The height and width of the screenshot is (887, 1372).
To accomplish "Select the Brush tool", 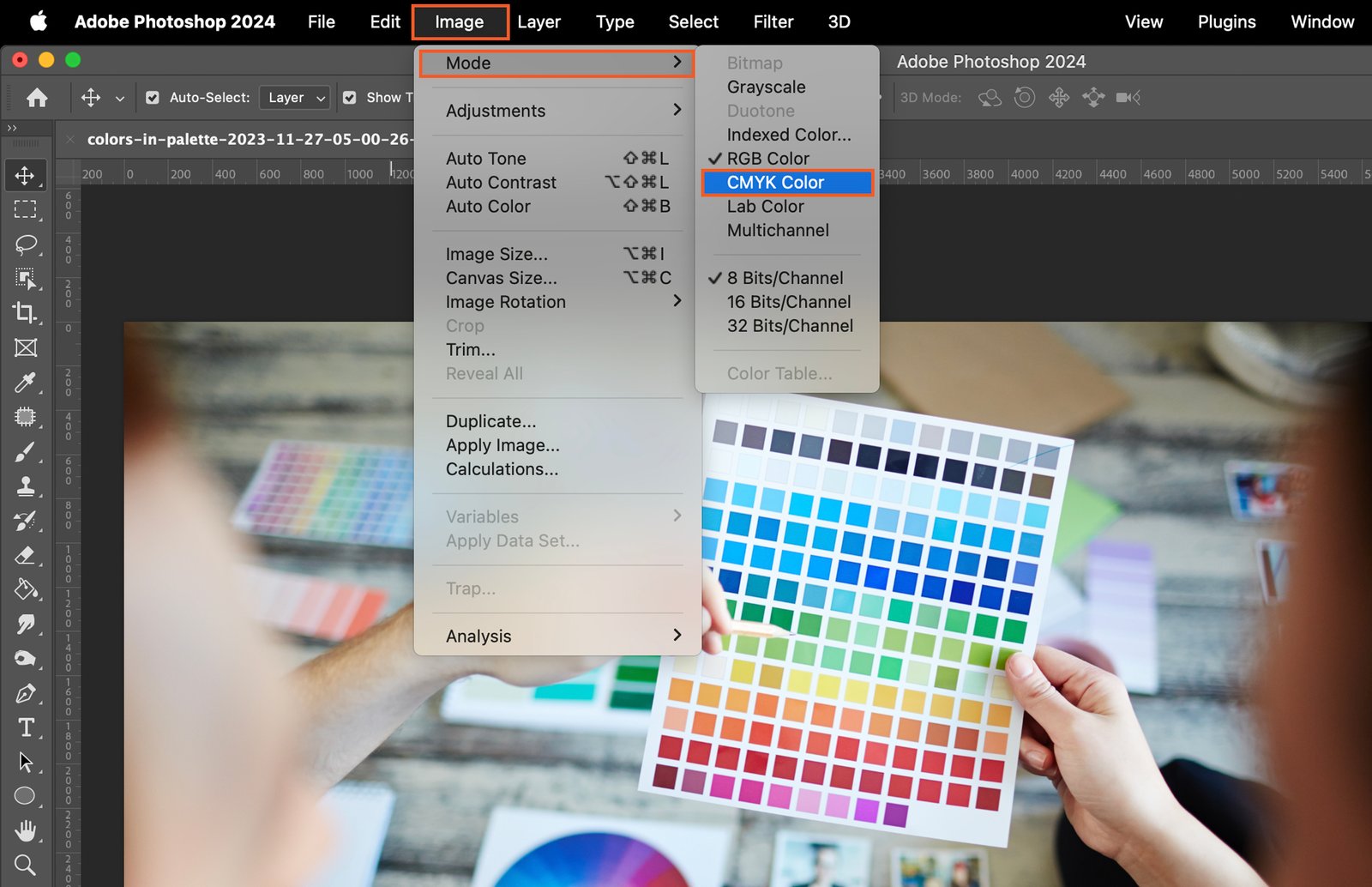I will pyautogui.click(x=25, y=452).
